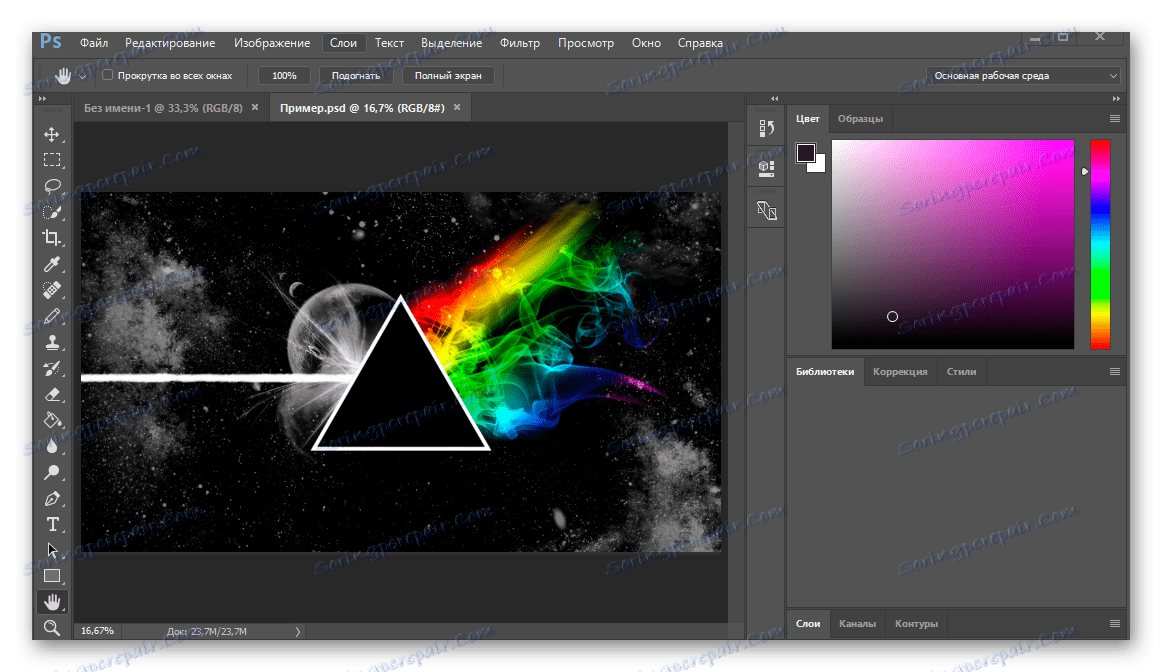1162x672 pixels.
Task: Open the Файл menu
Action: pos(94,43)
